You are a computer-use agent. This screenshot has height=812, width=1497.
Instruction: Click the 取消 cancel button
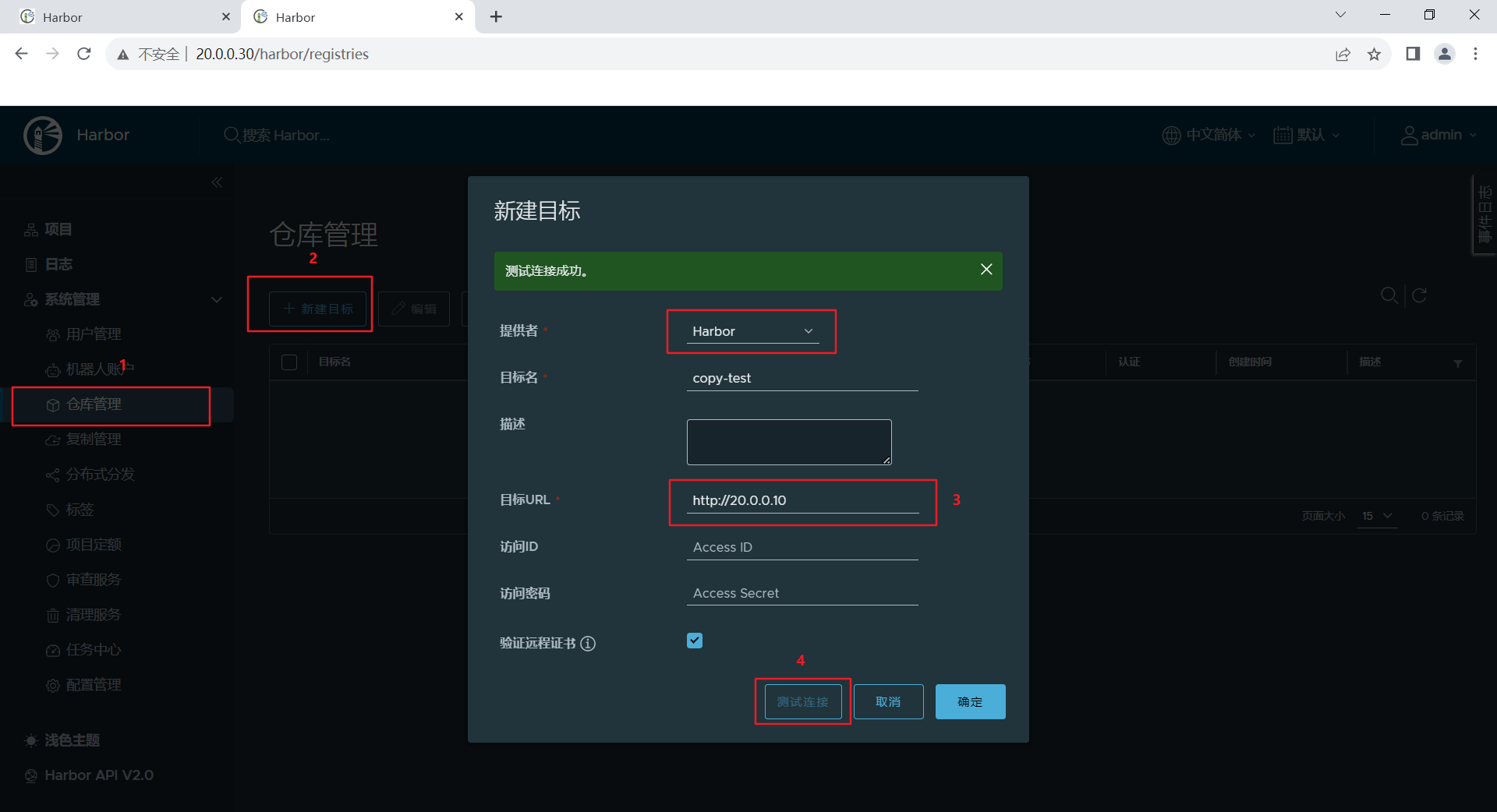click(889, 702)
